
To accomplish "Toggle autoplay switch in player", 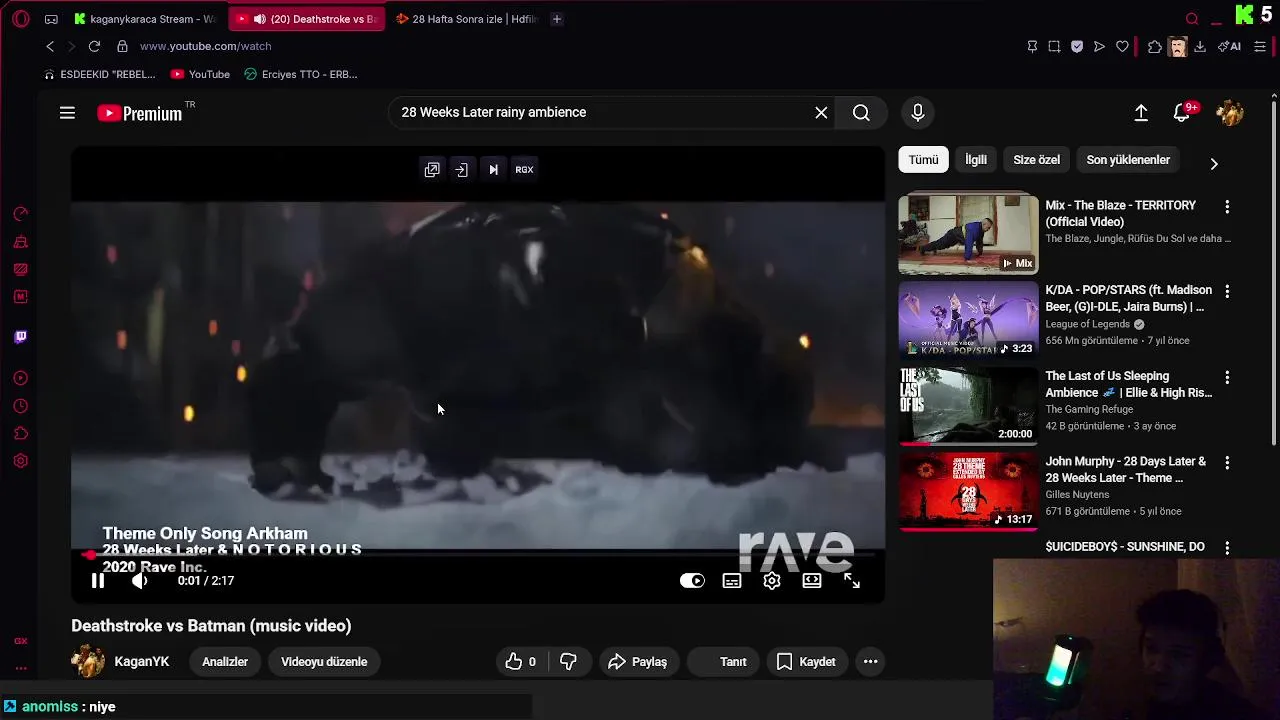I will 692,581.
